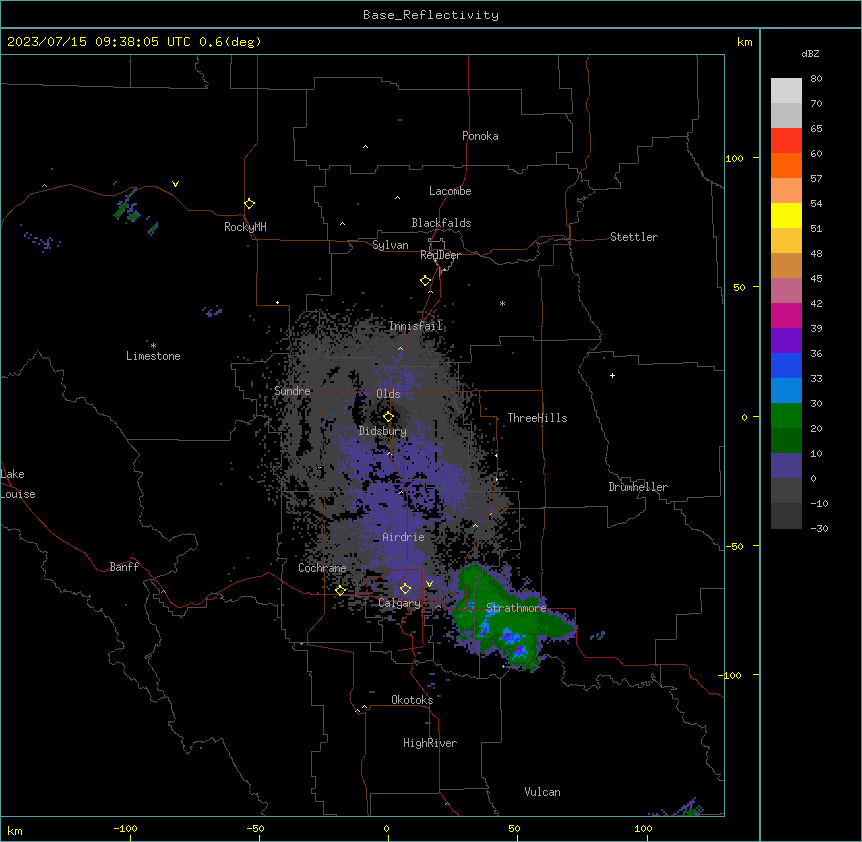Click the Blackfalds town label

(x=441, y=223)
